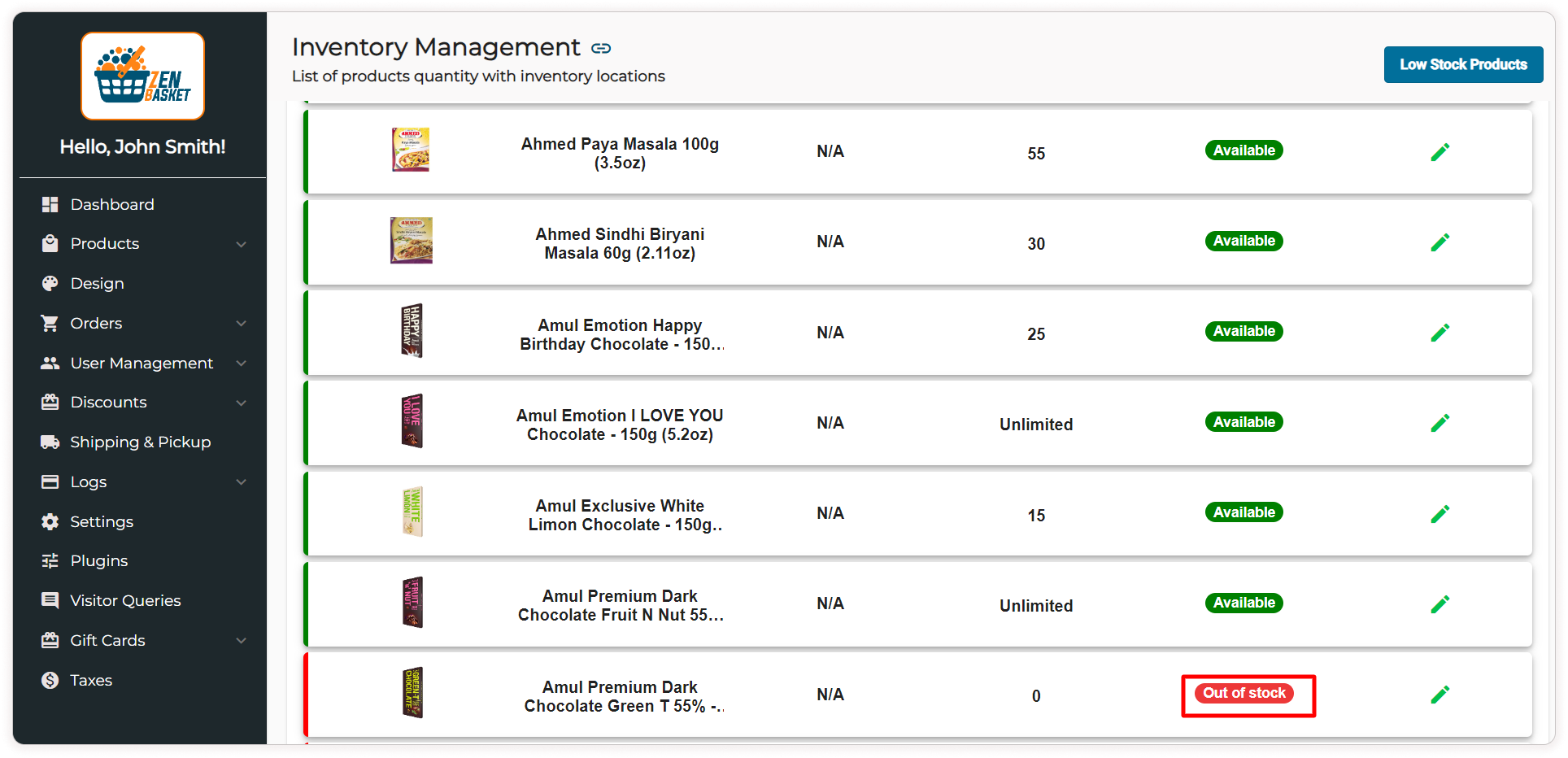1568x758 pixels.
Task: Go to the Design menu item
Action: click(98, 283)
